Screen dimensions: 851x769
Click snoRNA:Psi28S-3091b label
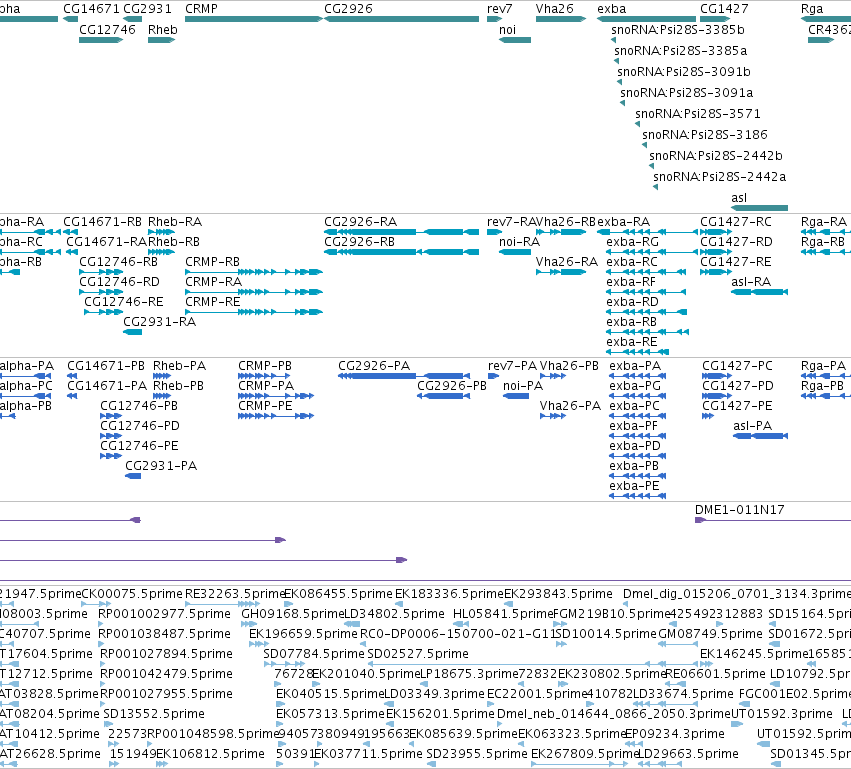tap(684, 72)
